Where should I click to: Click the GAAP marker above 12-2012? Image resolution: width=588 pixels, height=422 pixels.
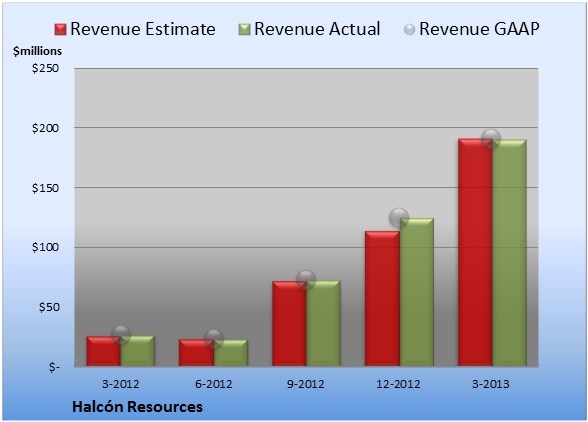tap(399, 218)
